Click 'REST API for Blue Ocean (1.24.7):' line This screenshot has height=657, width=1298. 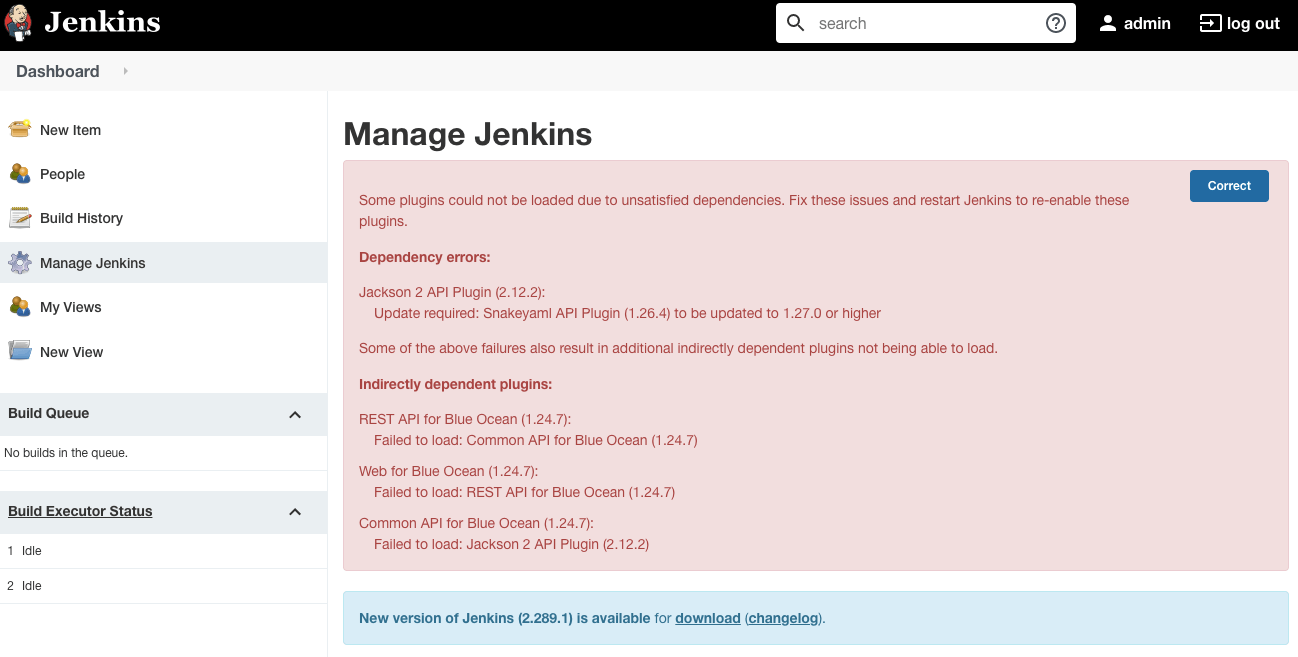pos(465,419)
